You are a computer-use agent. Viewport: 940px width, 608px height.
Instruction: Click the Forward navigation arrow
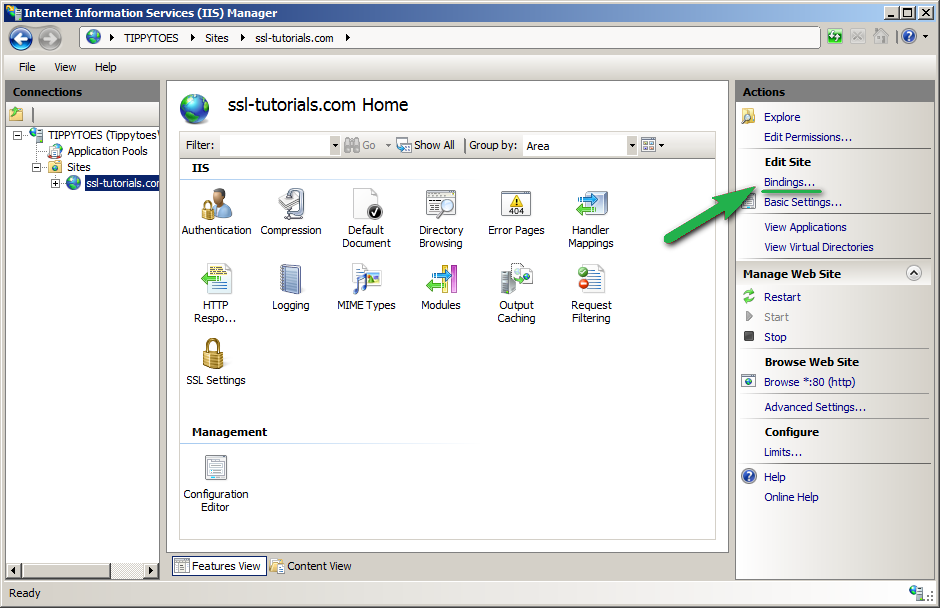[50, 39]
